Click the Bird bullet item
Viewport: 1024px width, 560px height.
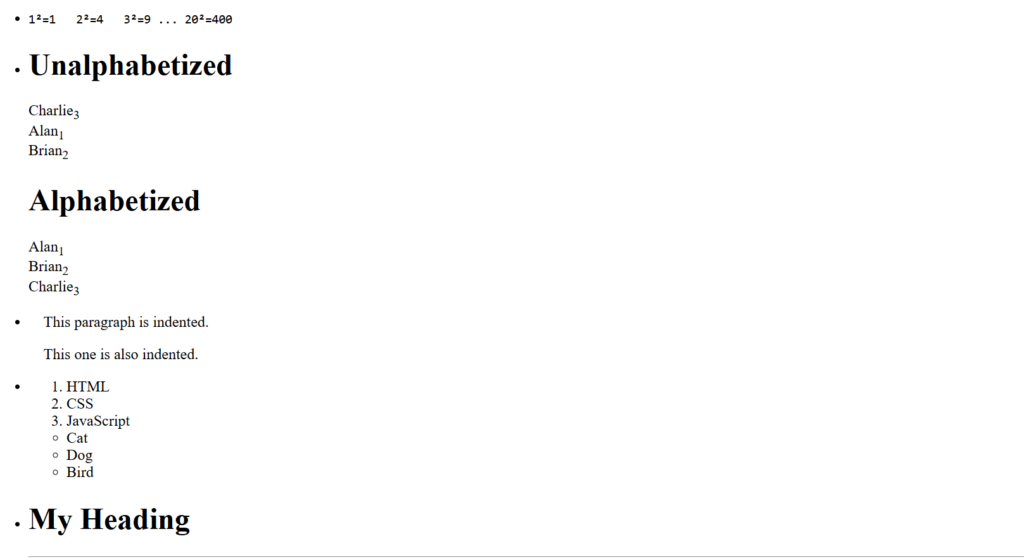click(x=80, y=472)
